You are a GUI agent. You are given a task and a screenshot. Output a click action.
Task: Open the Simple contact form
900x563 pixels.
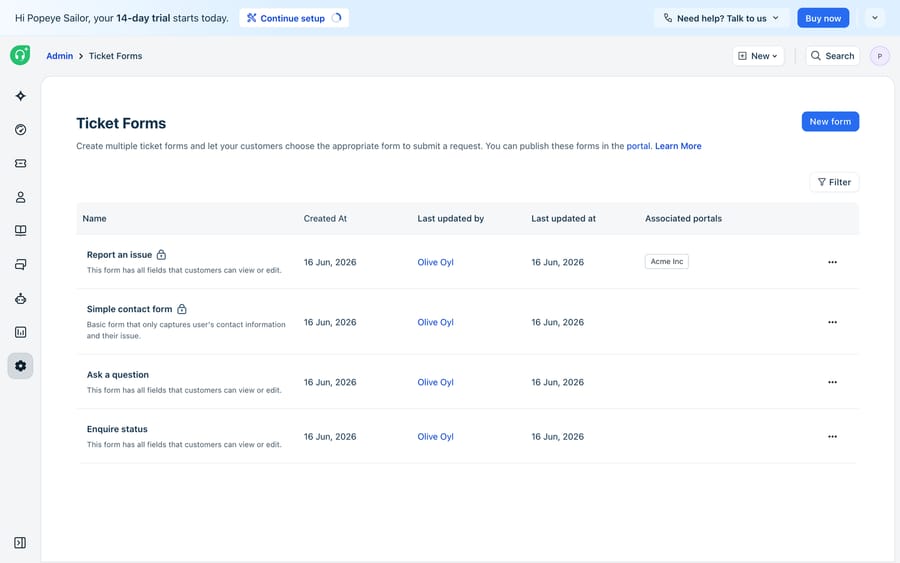coord(129,309)
